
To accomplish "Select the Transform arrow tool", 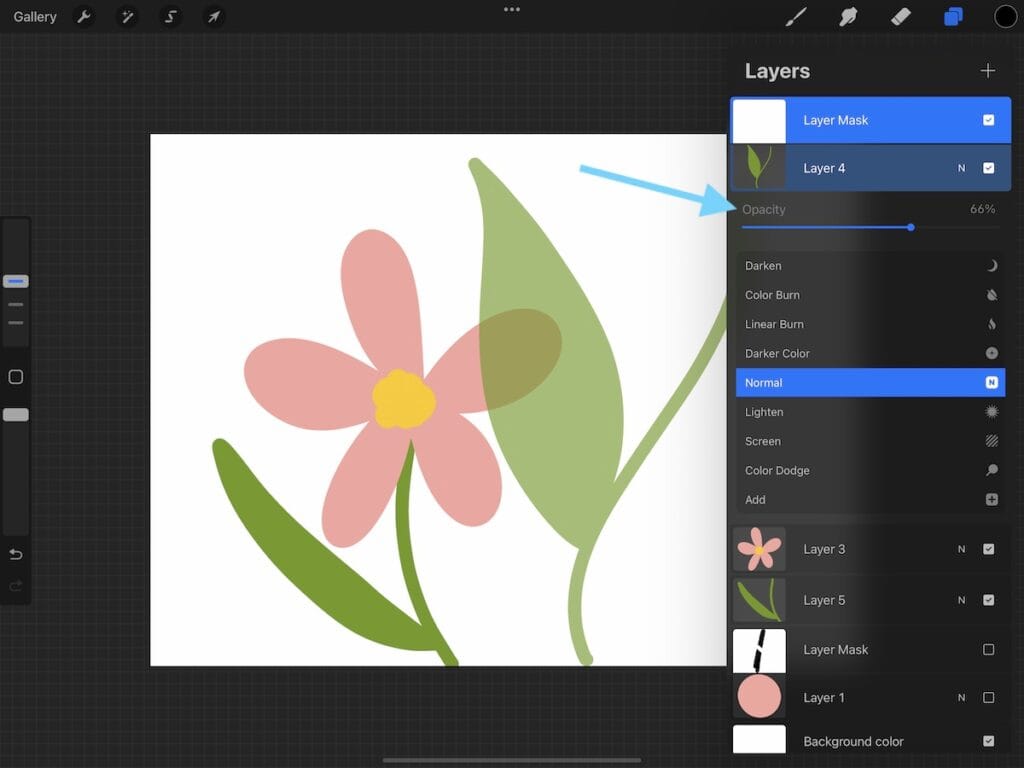I will coord(213,16).
